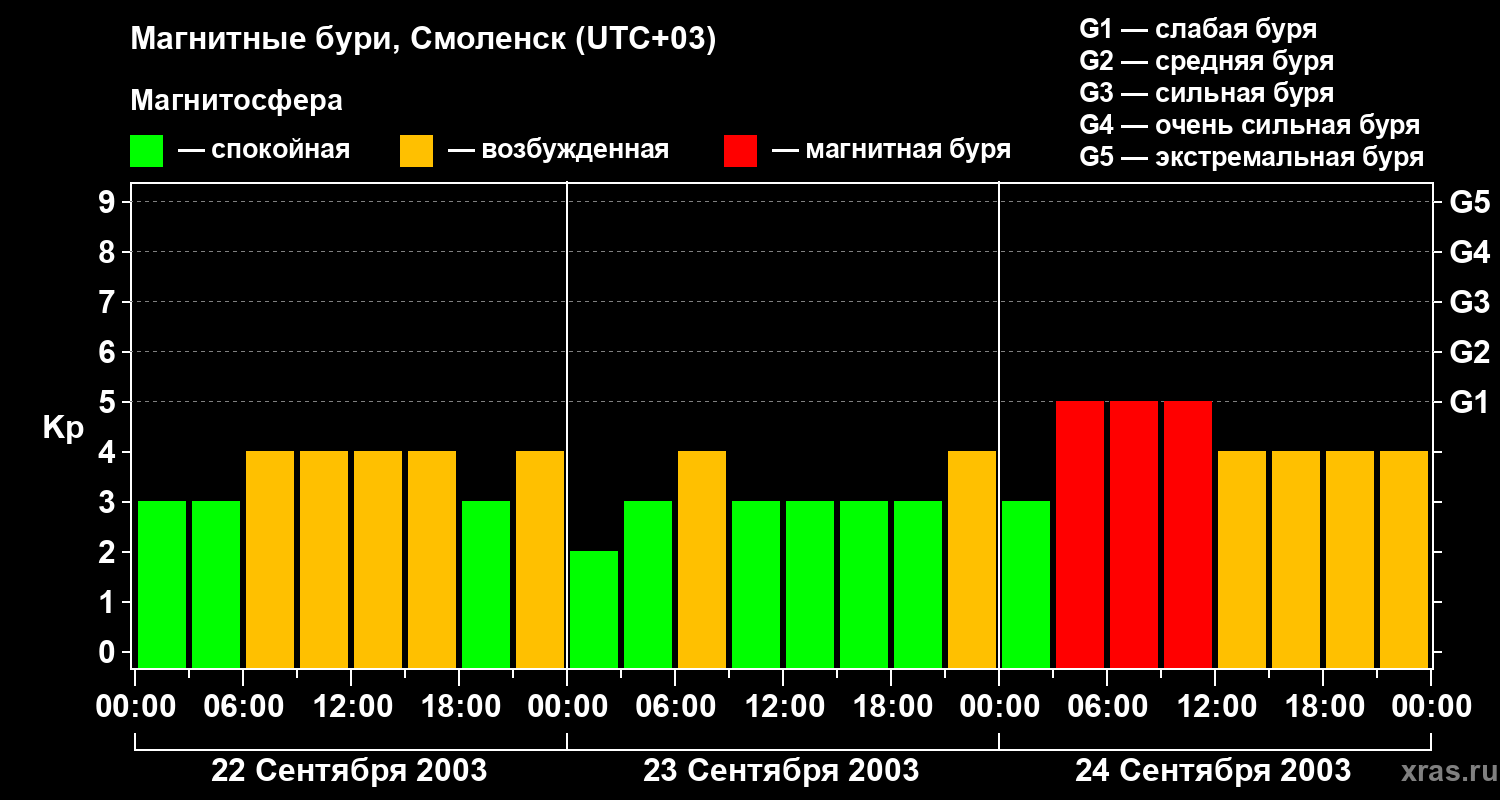Click the G5 storm level label on axis
1500x800 pixels.
1469,202
